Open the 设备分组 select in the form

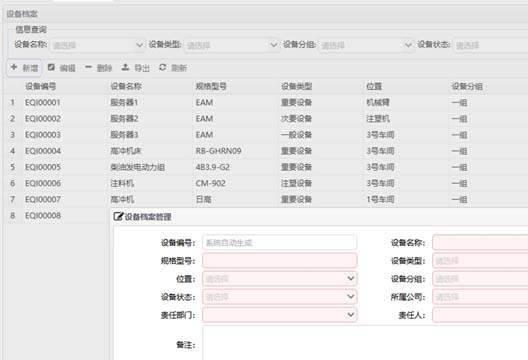point(480,279)
